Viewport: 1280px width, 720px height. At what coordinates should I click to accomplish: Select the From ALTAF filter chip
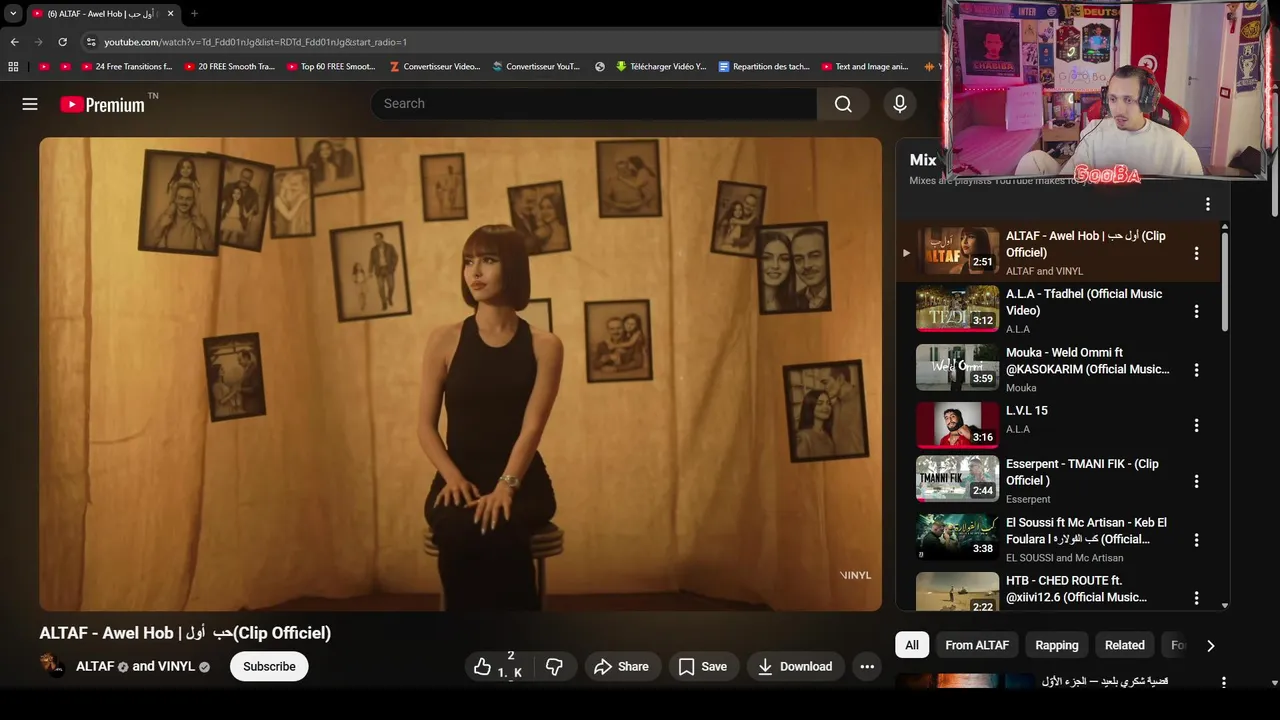tap(977, 645)
